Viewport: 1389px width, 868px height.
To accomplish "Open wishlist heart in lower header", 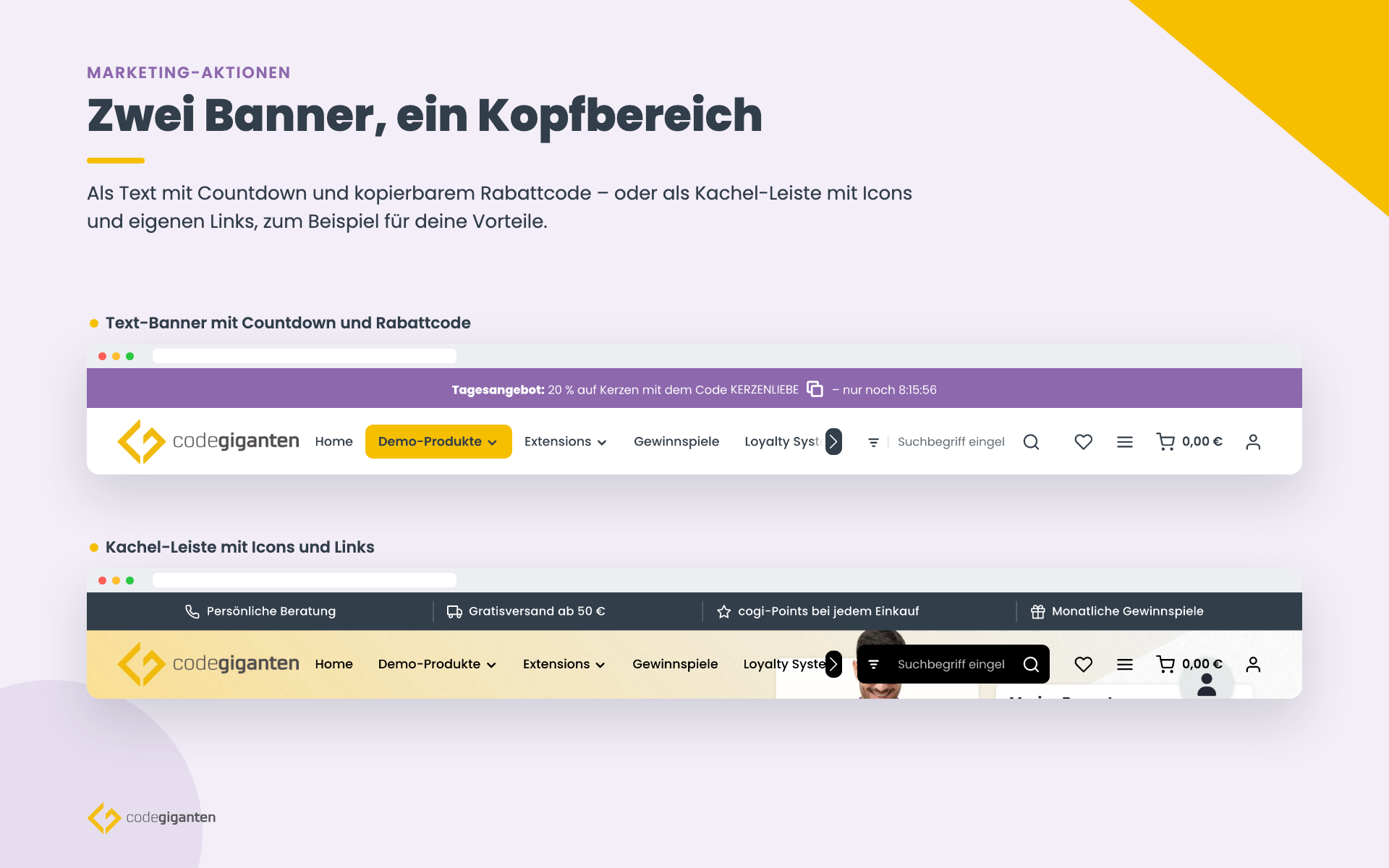I will [x=1083, y=664].
